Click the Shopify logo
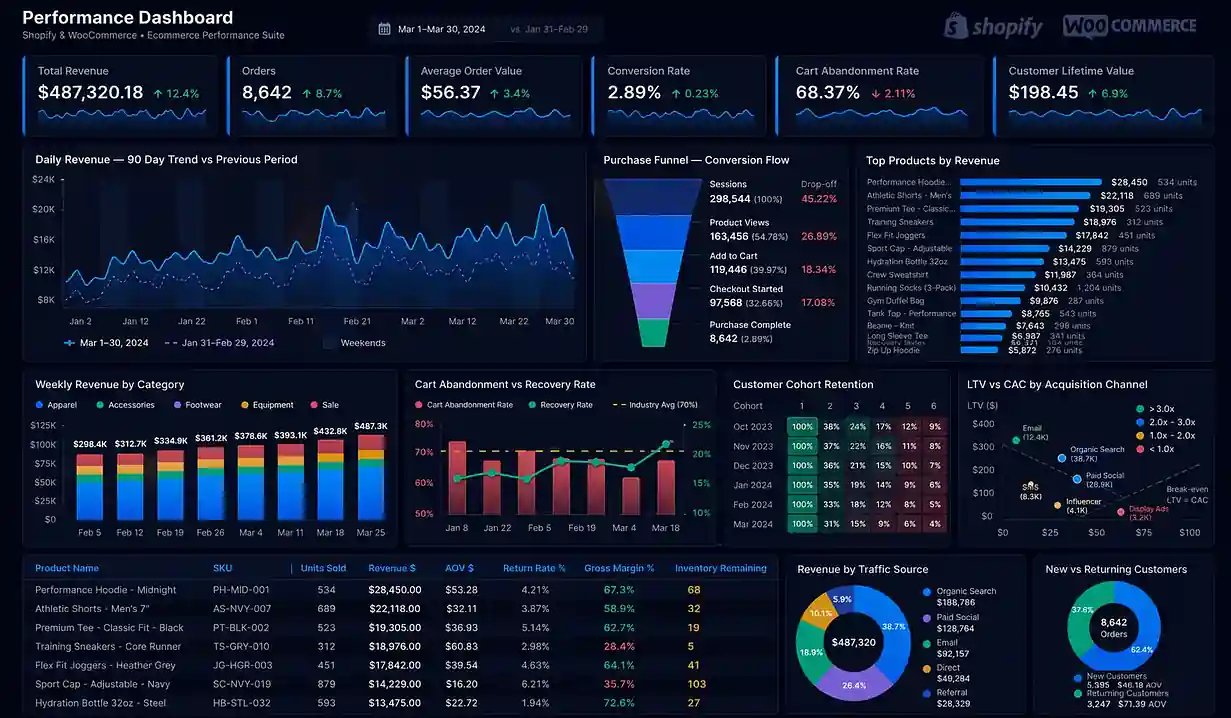1231x718 pixels. point(993,27)
